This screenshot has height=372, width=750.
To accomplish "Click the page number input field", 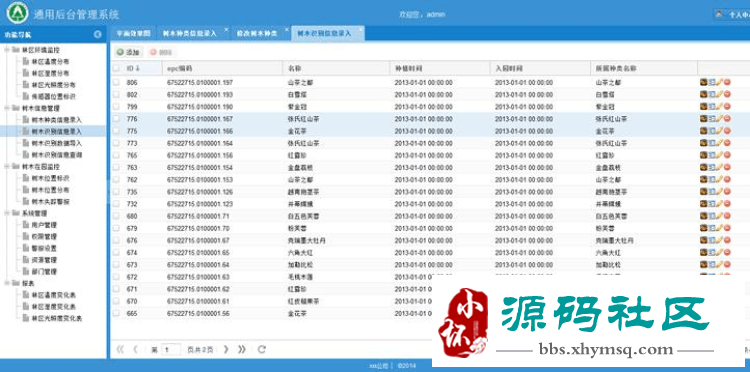I will point(171,350).
